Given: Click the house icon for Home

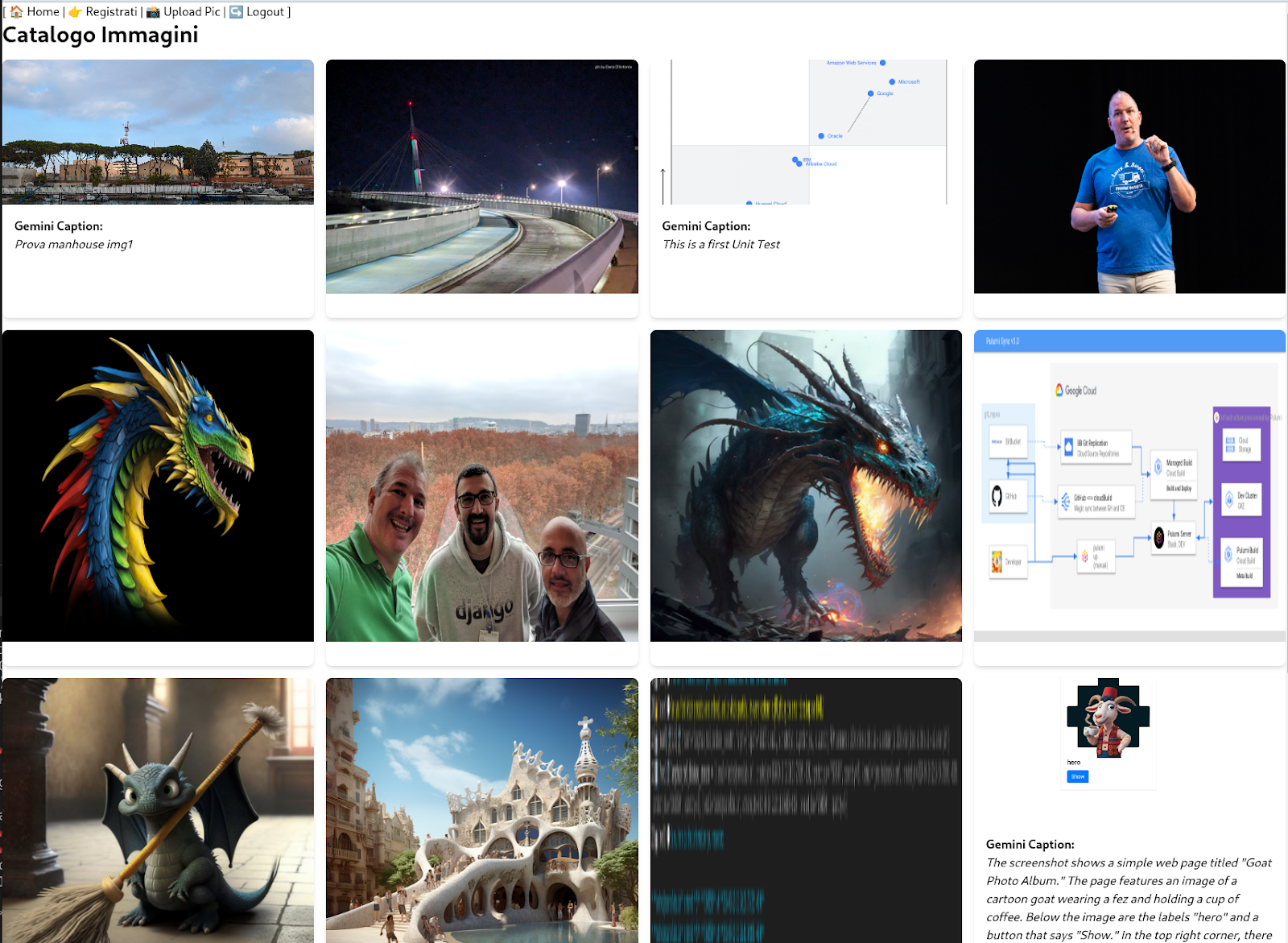Looking at the screenshot, I should 17,11.
